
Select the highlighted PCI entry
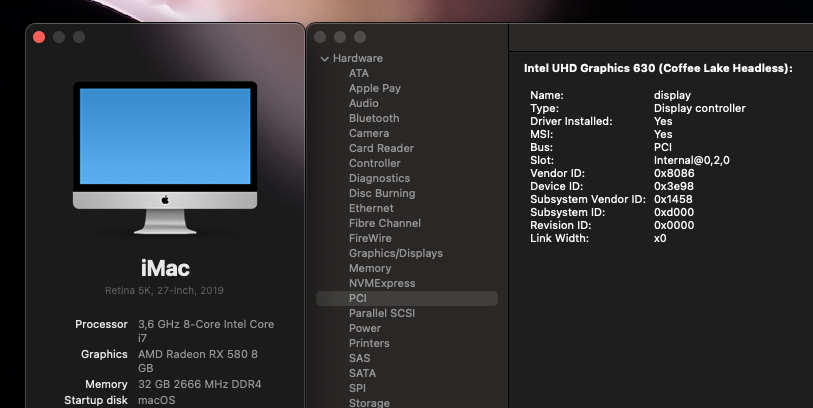[x=407, y=299]
